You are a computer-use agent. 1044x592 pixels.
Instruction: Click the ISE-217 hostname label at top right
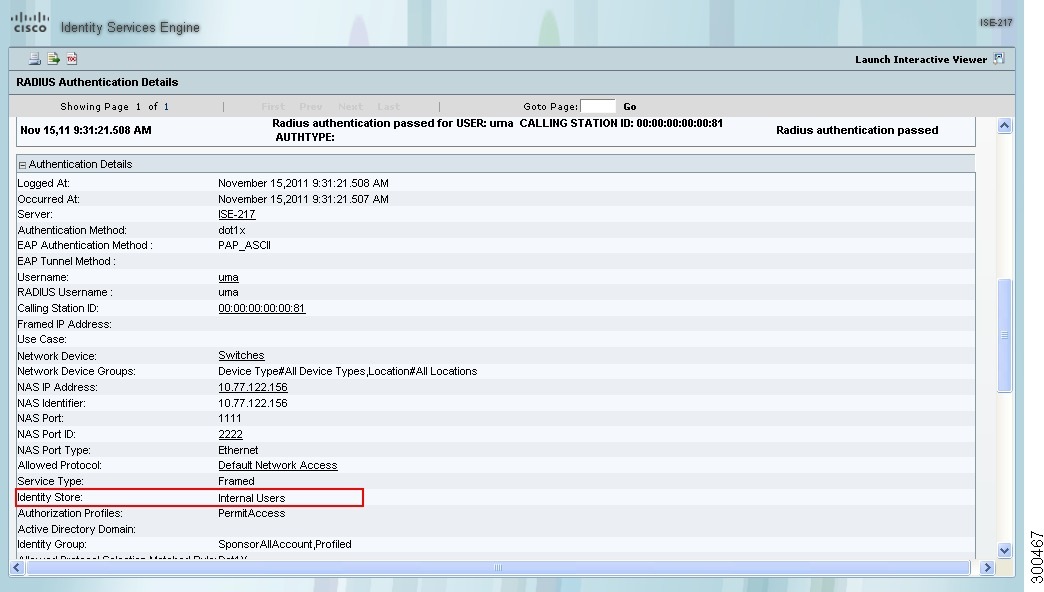pos(995,23)
